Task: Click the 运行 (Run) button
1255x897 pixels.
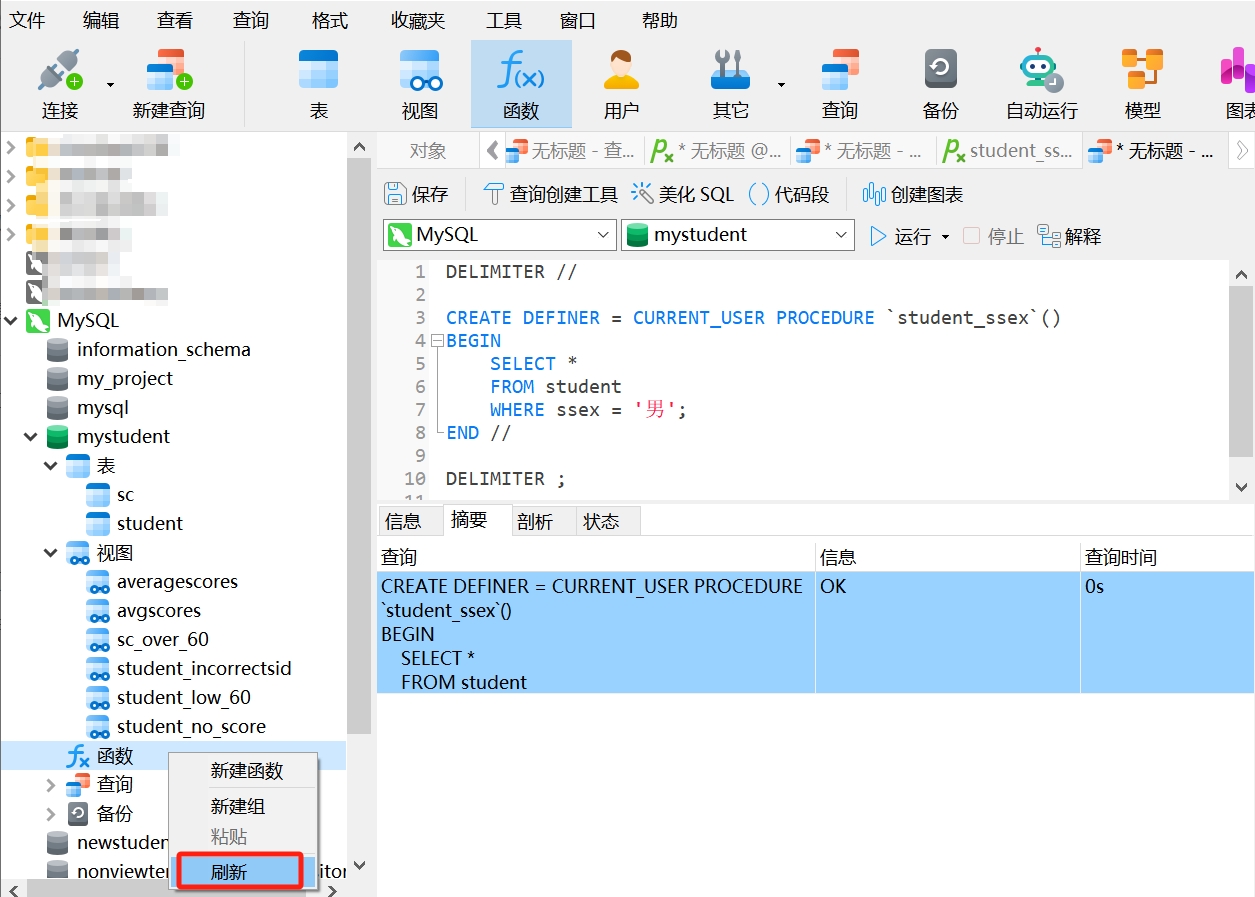Action: [901, 236]
